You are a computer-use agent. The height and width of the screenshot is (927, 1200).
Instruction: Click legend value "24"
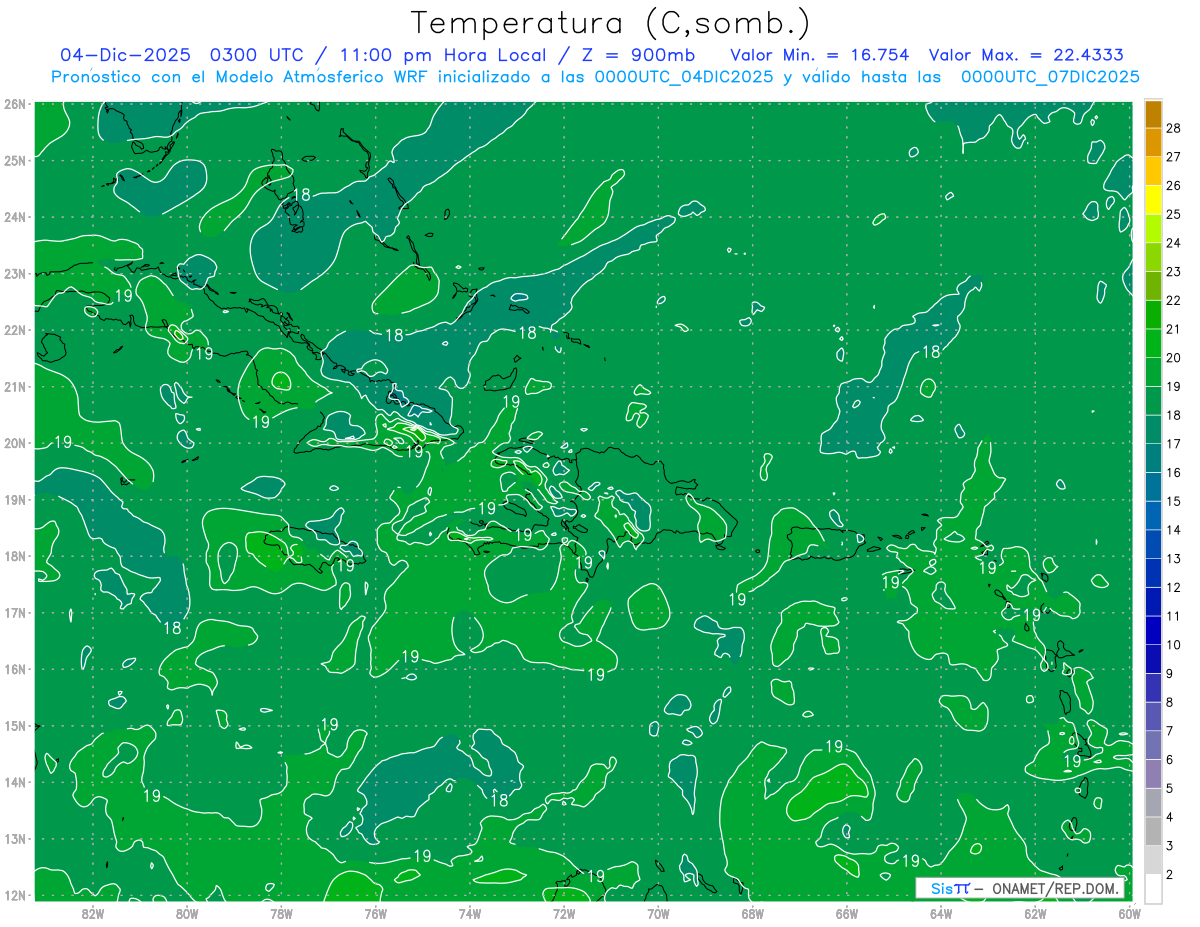pos(1174,243)
